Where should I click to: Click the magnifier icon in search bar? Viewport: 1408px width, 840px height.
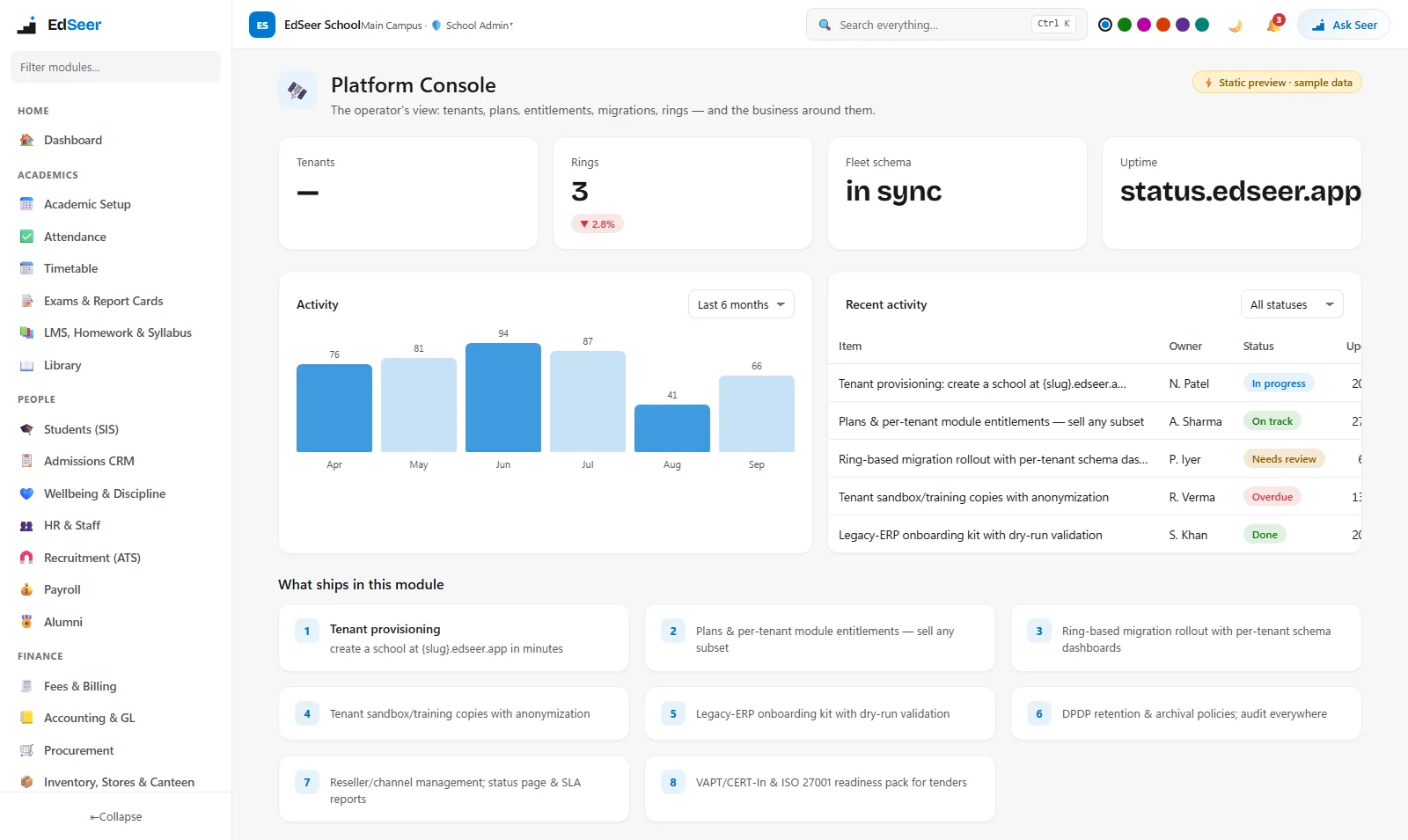click(x=825, y=25)
